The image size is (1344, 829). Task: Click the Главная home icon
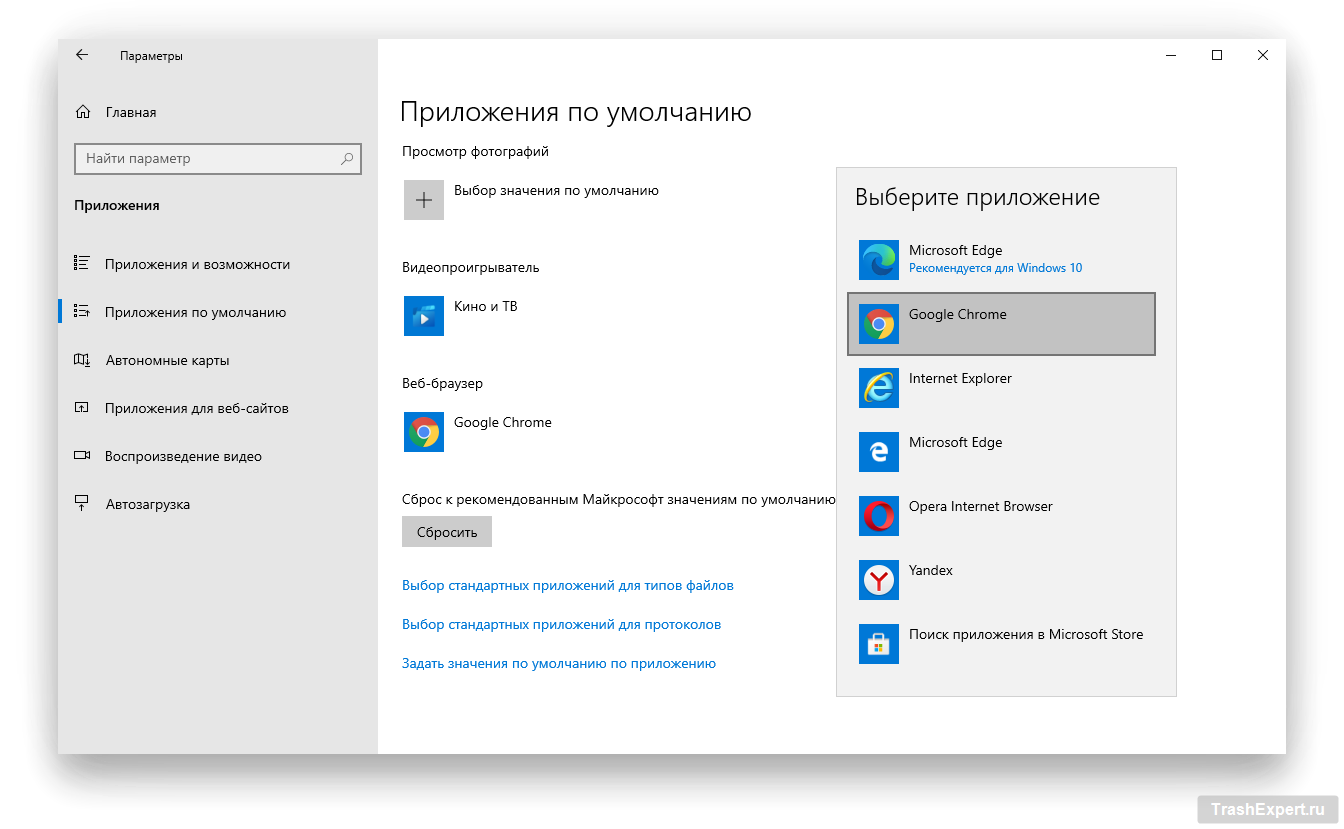click(x=82, y=112)
